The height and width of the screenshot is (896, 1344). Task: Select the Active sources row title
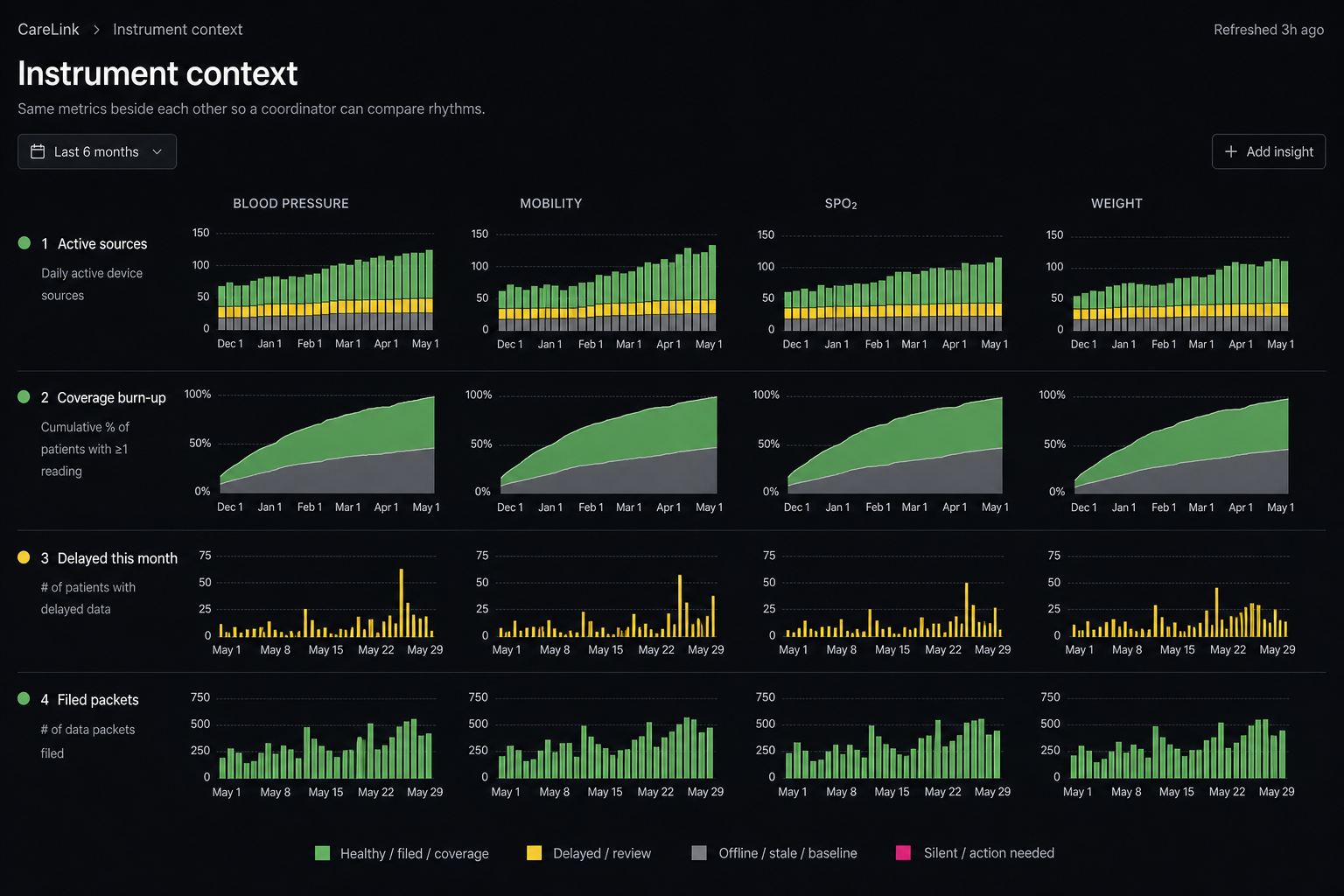pyautogui.click(x=102, y=244)
